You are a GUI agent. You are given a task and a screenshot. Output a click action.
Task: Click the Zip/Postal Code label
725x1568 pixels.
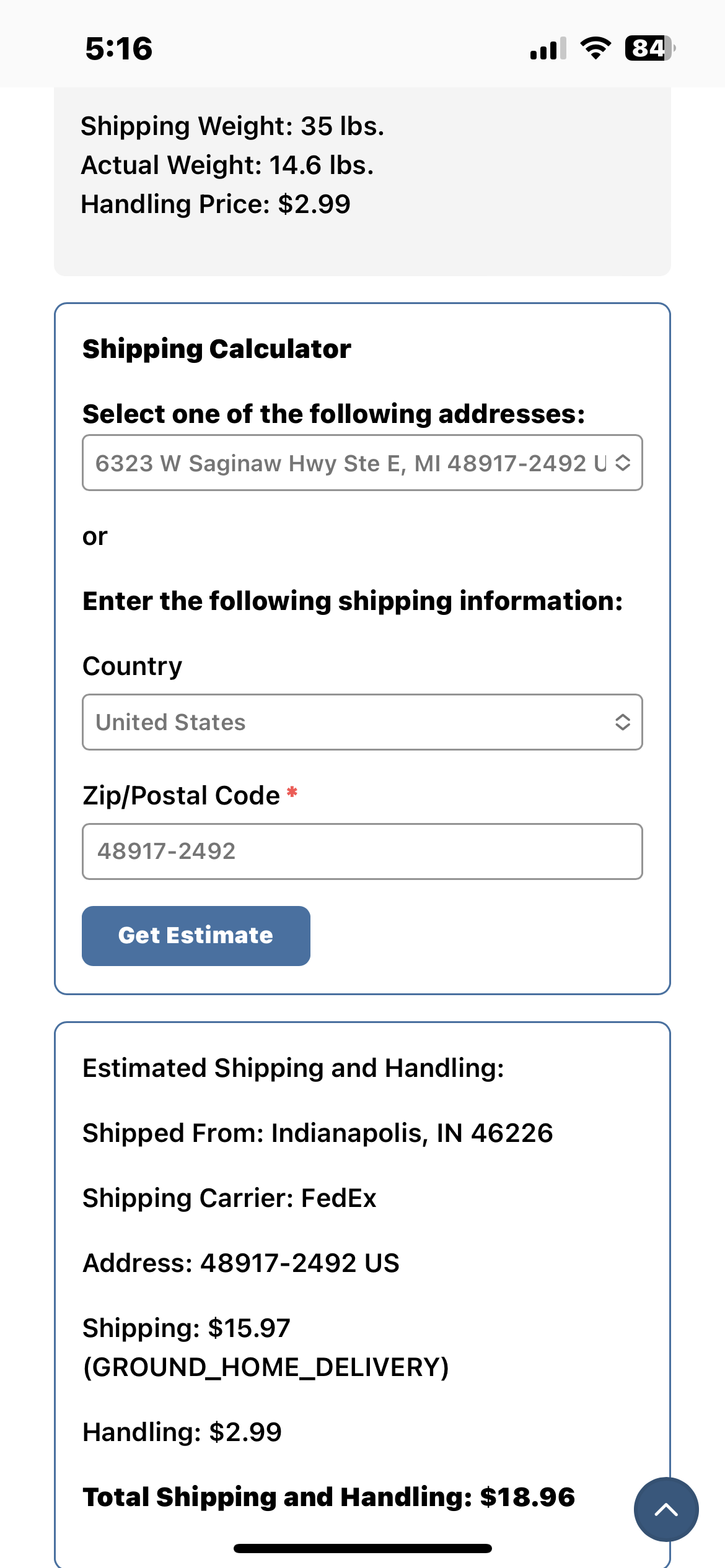[181, 796]
